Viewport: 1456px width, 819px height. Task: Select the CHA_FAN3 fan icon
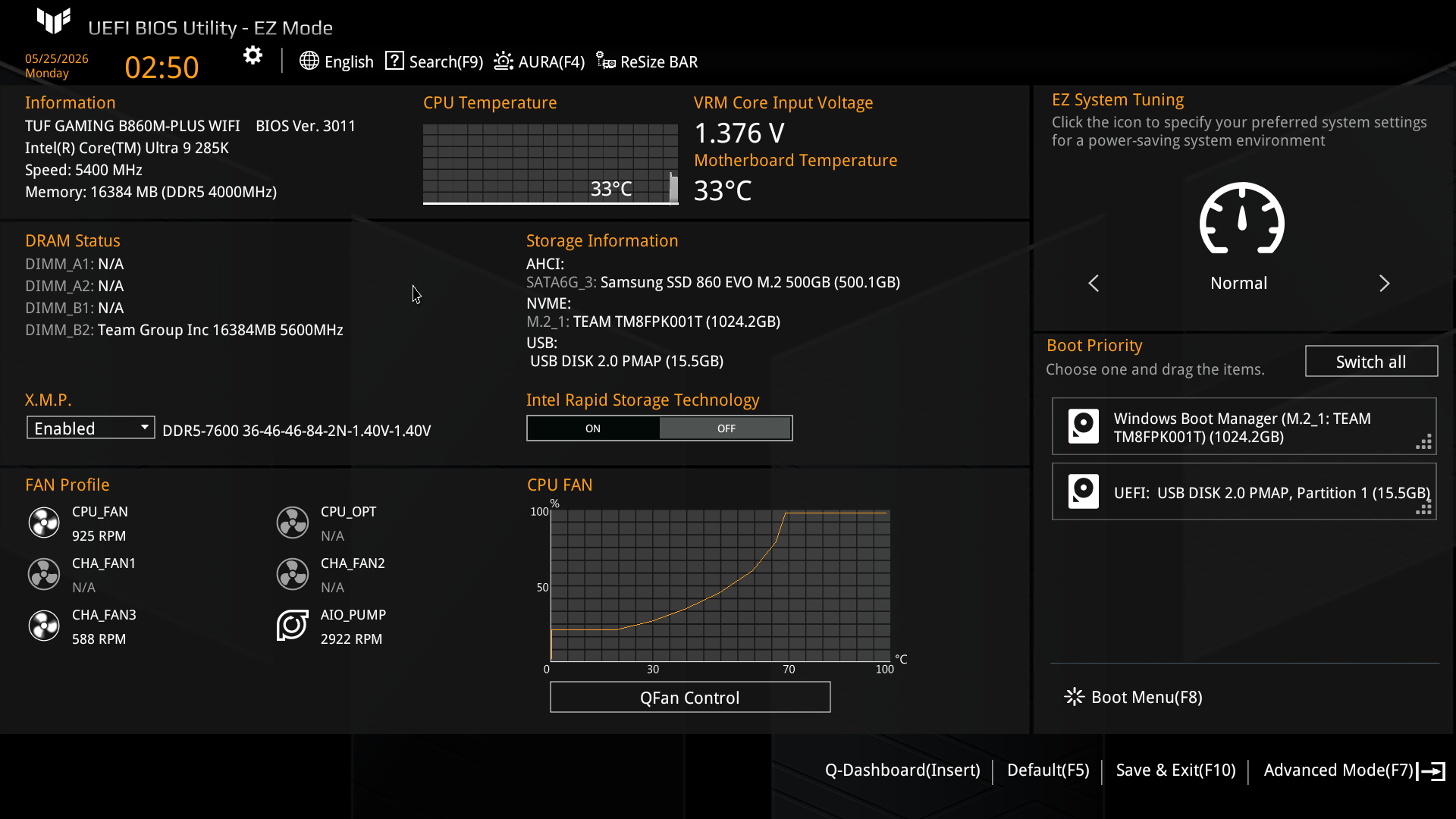44,626
